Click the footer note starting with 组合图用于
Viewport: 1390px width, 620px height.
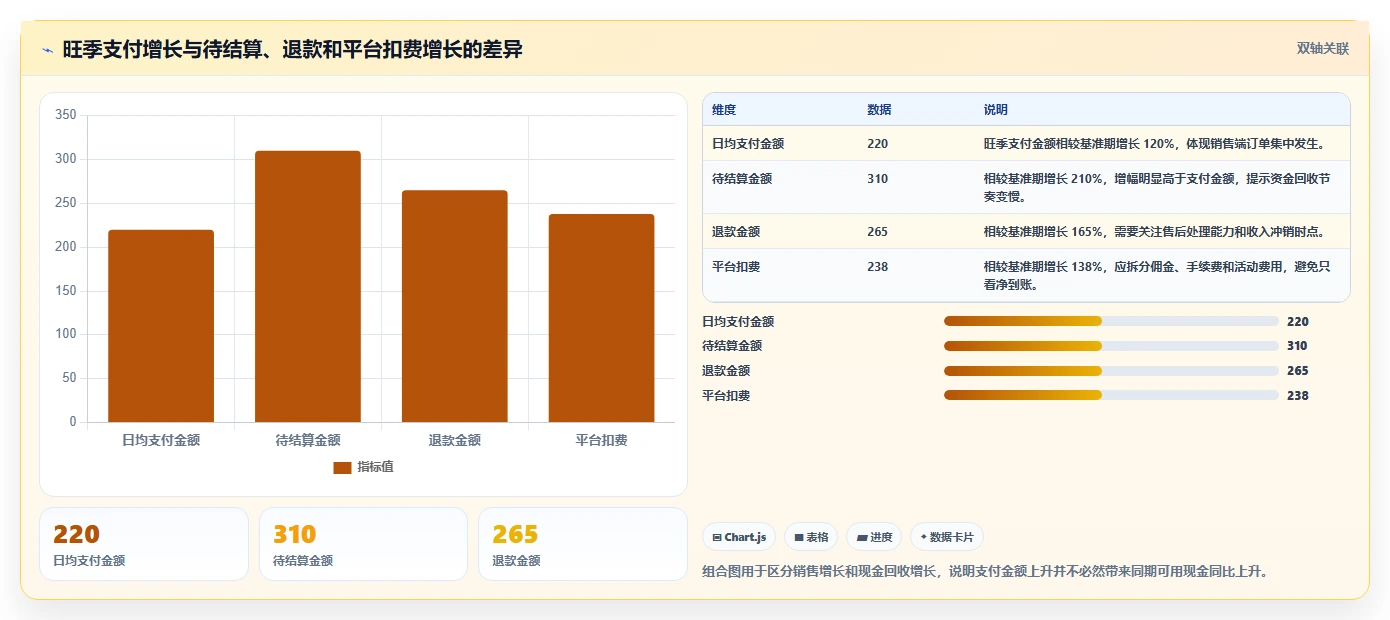[985, 572]
